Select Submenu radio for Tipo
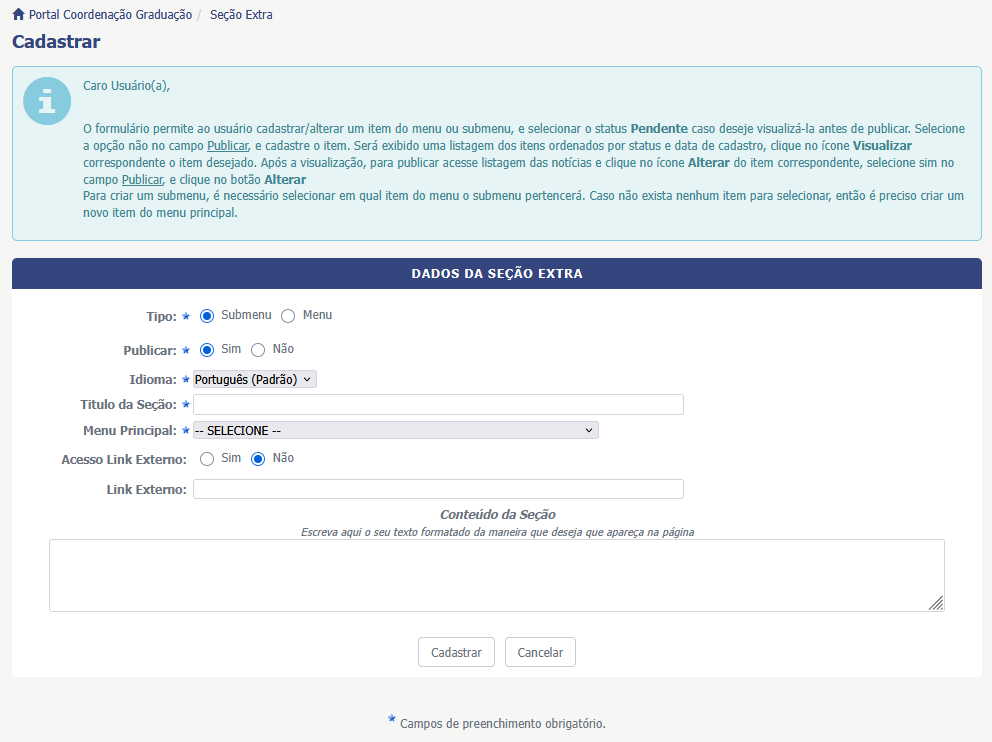The height and width of the screenshot is (742, 992). point(207,316)
